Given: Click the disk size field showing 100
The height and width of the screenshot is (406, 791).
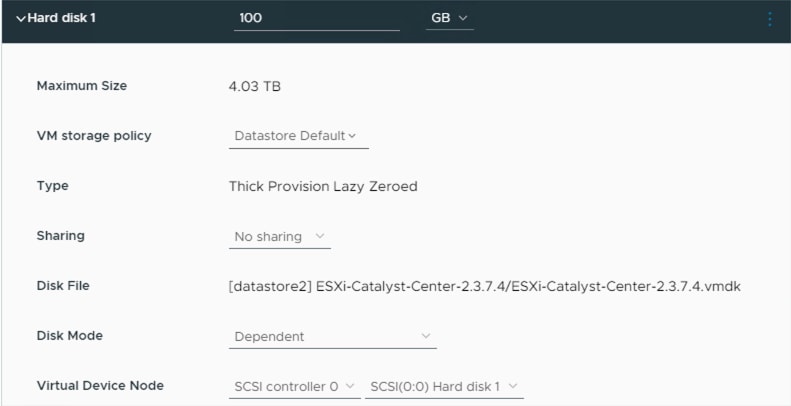Looking at the screenshot, I should [317, 19].
